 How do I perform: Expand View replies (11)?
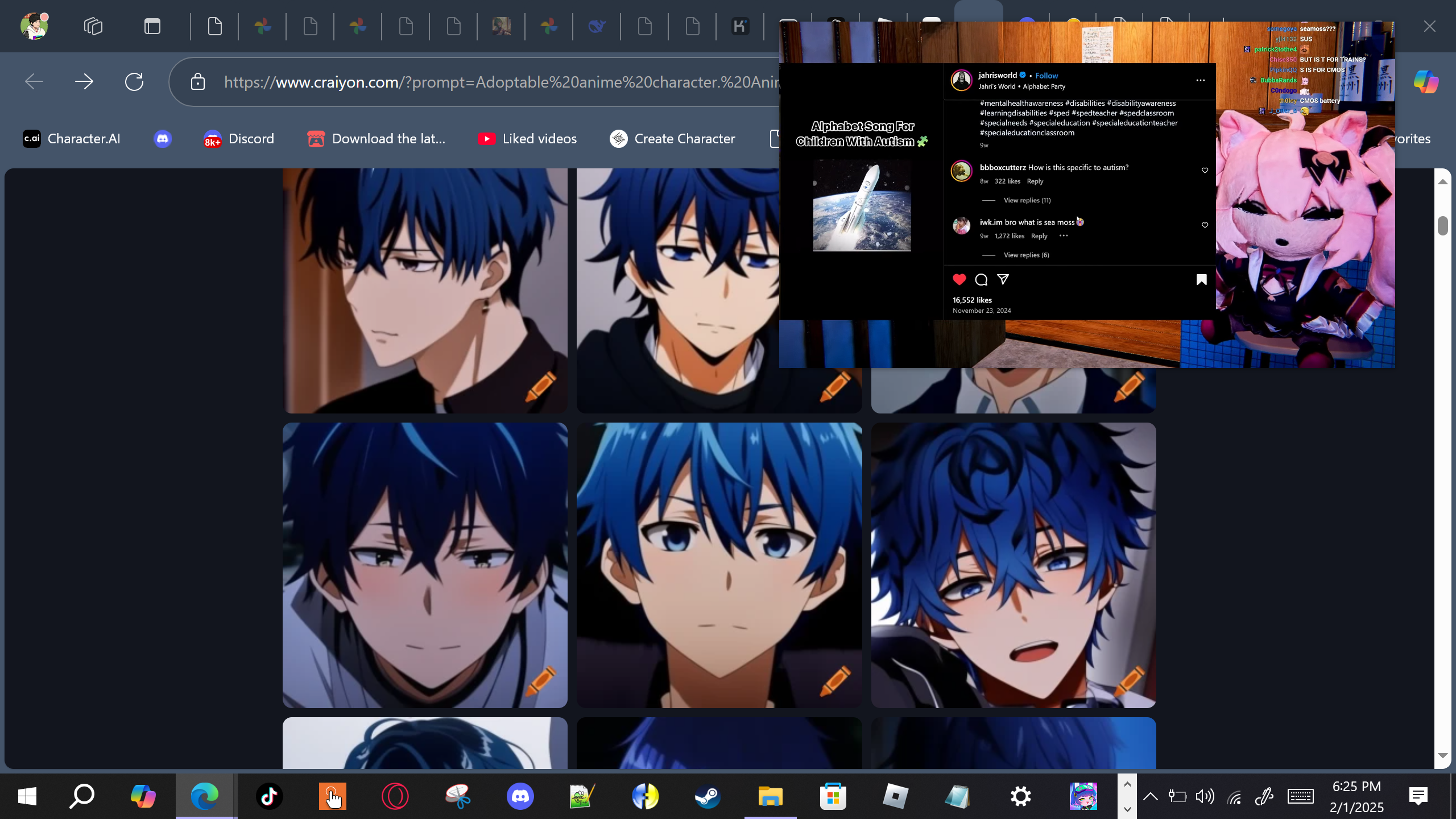click(x=1027, y=200)
